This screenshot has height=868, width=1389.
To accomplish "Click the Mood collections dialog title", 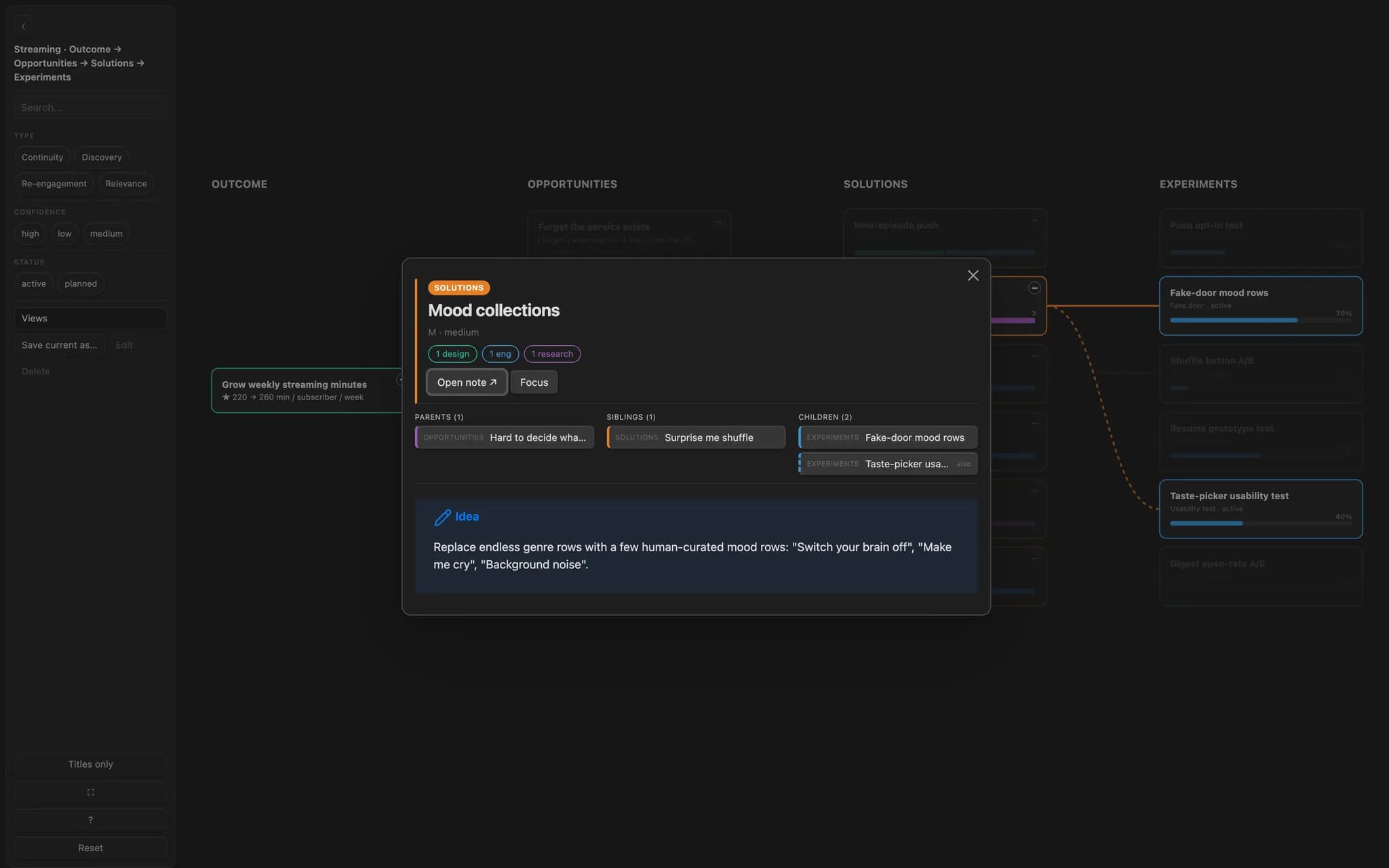I will coord(494,311).
